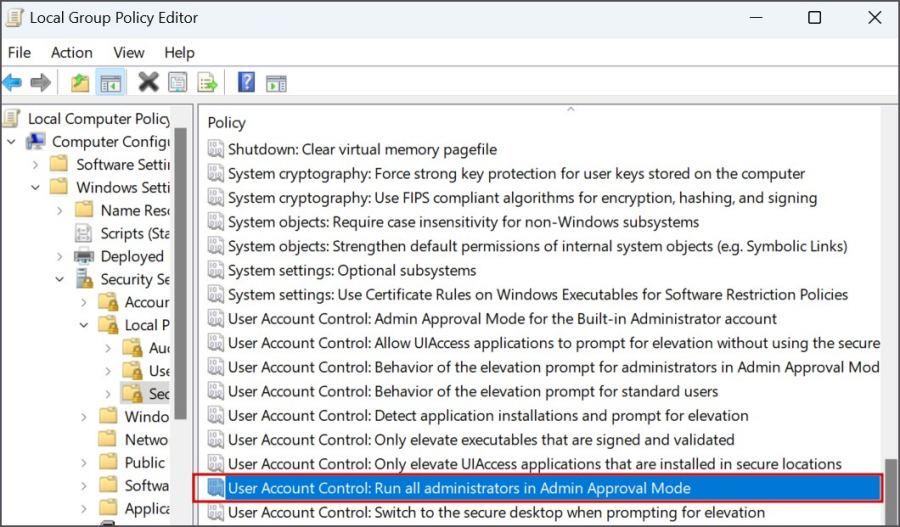Click the Software Settings folder icon
The width and height of the screenshot is (900, 527).
(x=59, y=164)
